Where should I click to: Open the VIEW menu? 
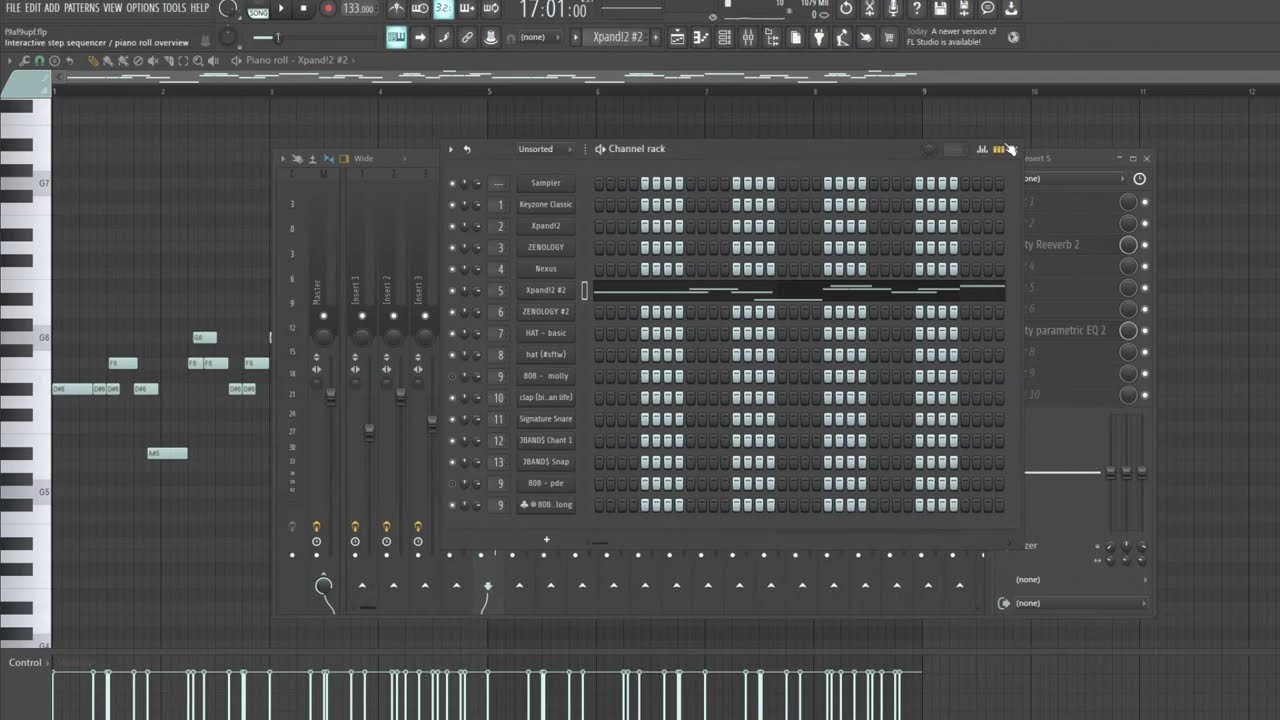tap(113, 8)
